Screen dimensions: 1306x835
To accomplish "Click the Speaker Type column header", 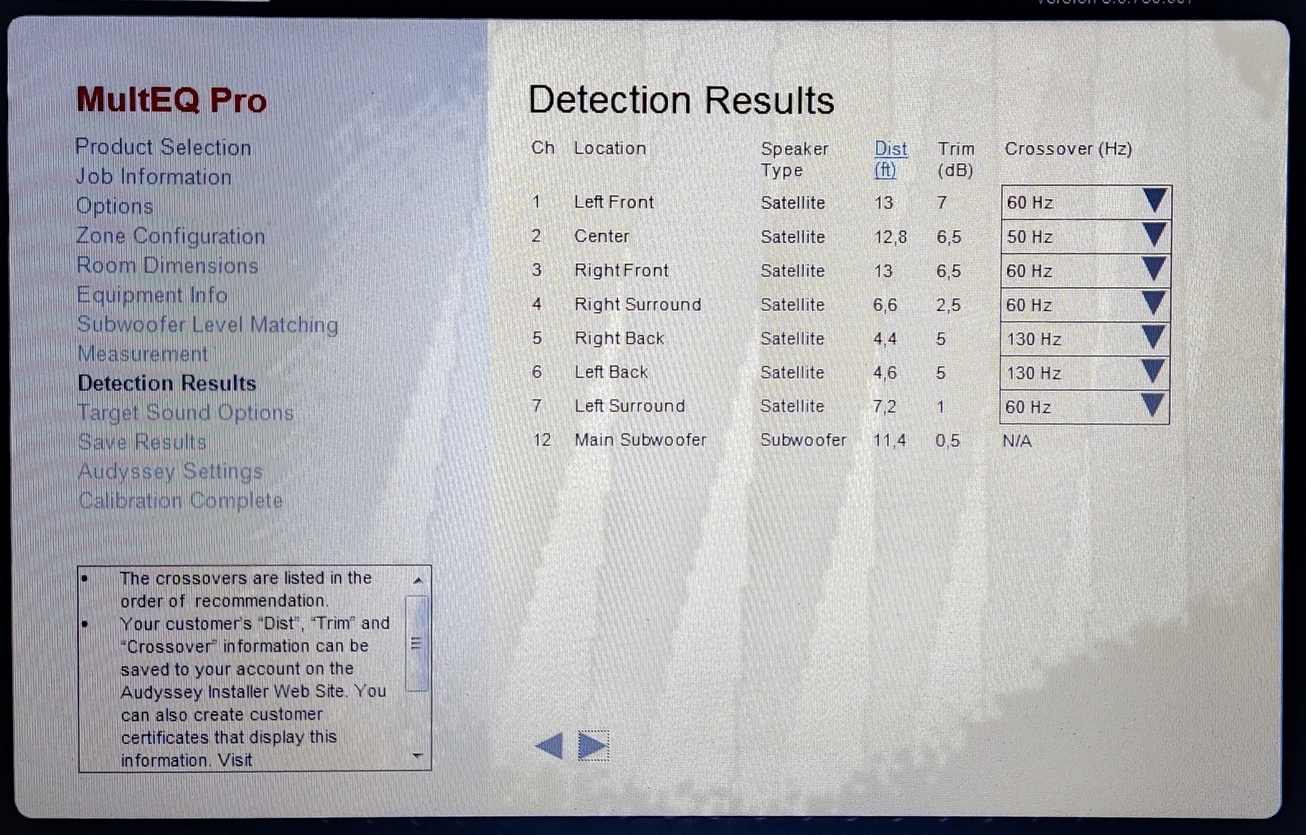I will (794, 159).
